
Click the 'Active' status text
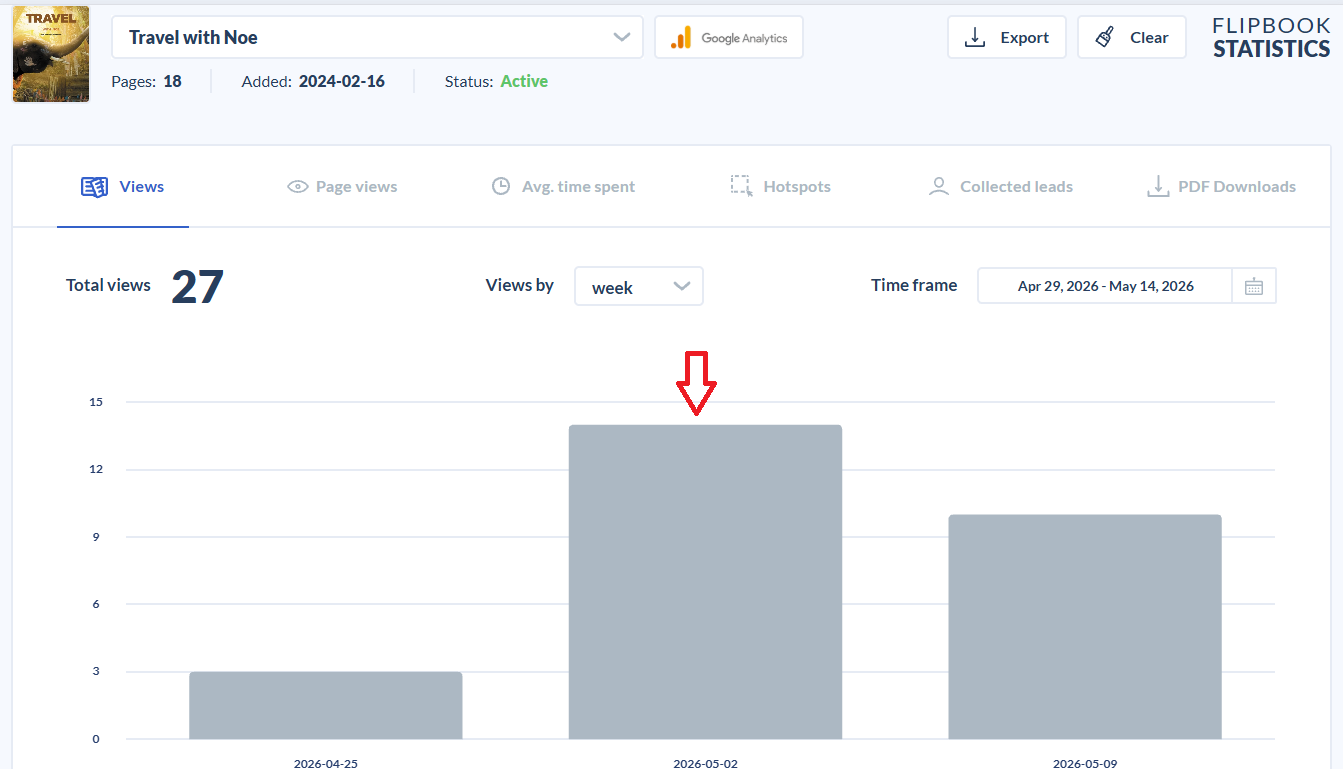524,82
